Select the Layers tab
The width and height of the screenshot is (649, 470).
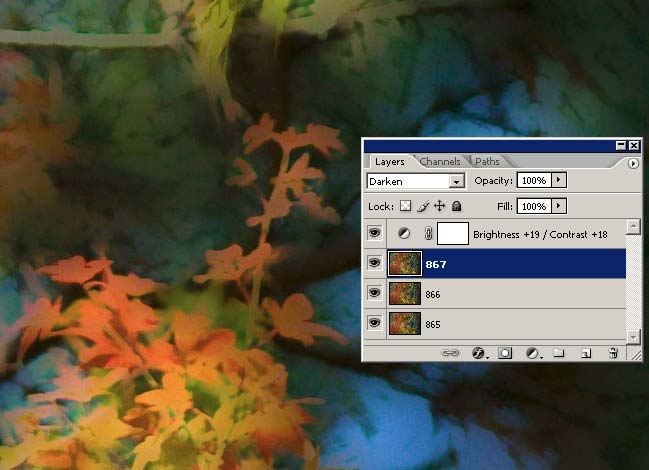389,161
